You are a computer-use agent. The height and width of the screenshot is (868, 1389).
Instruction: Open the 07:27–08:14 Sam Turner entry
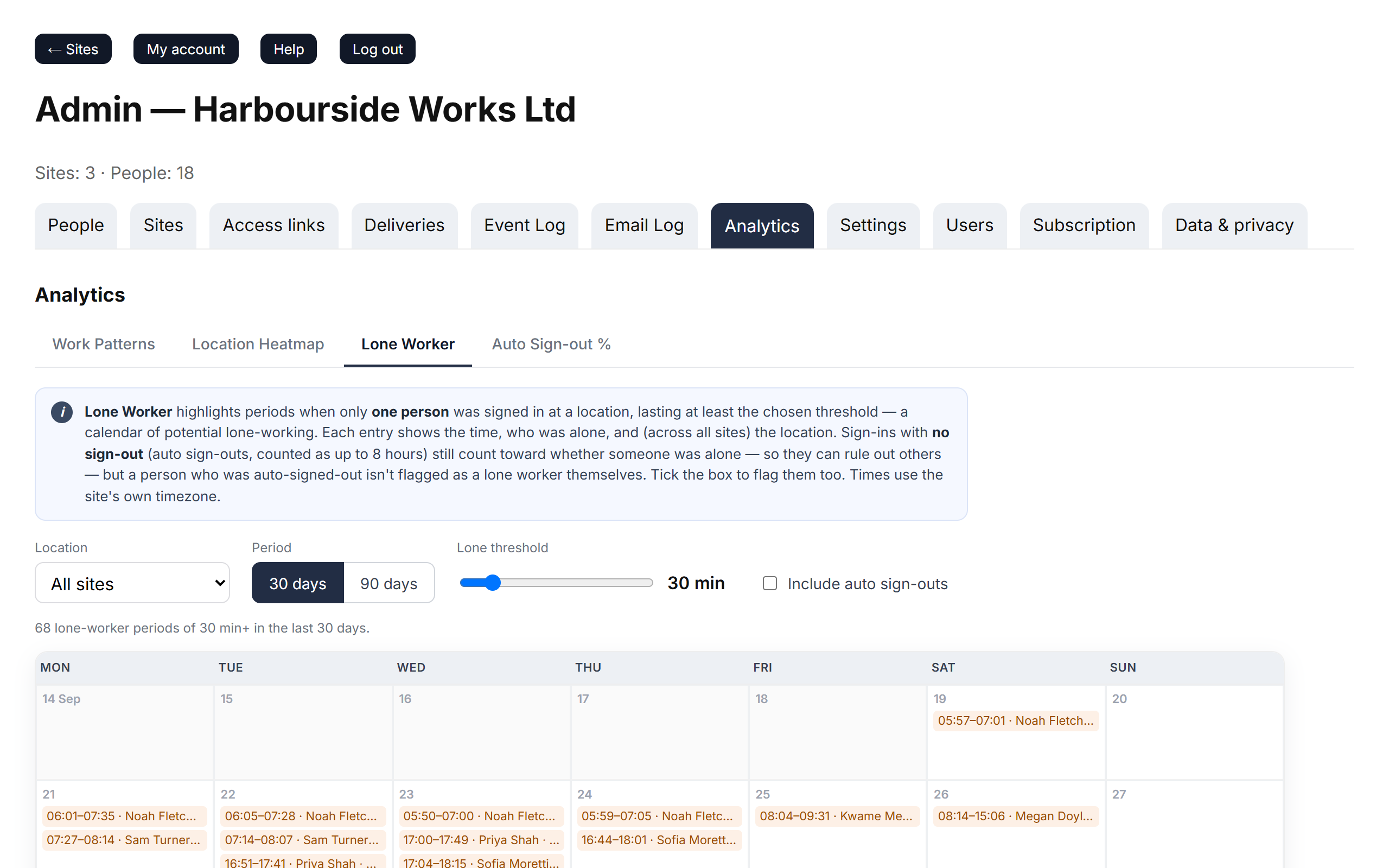point(124,840)
